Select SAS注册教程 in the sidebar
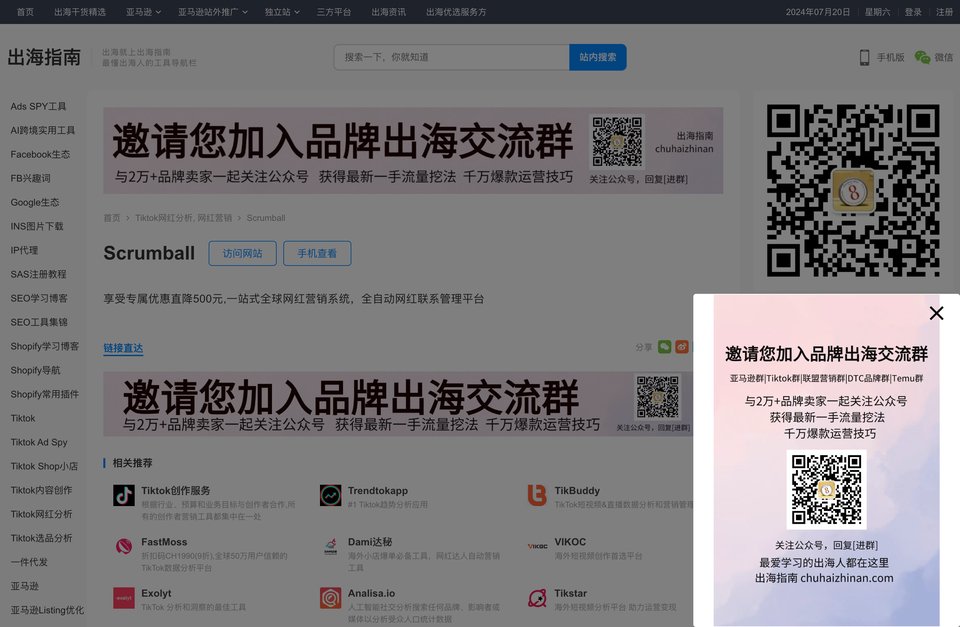The width and height of the screenshot is (960, 627). point(38,274)
